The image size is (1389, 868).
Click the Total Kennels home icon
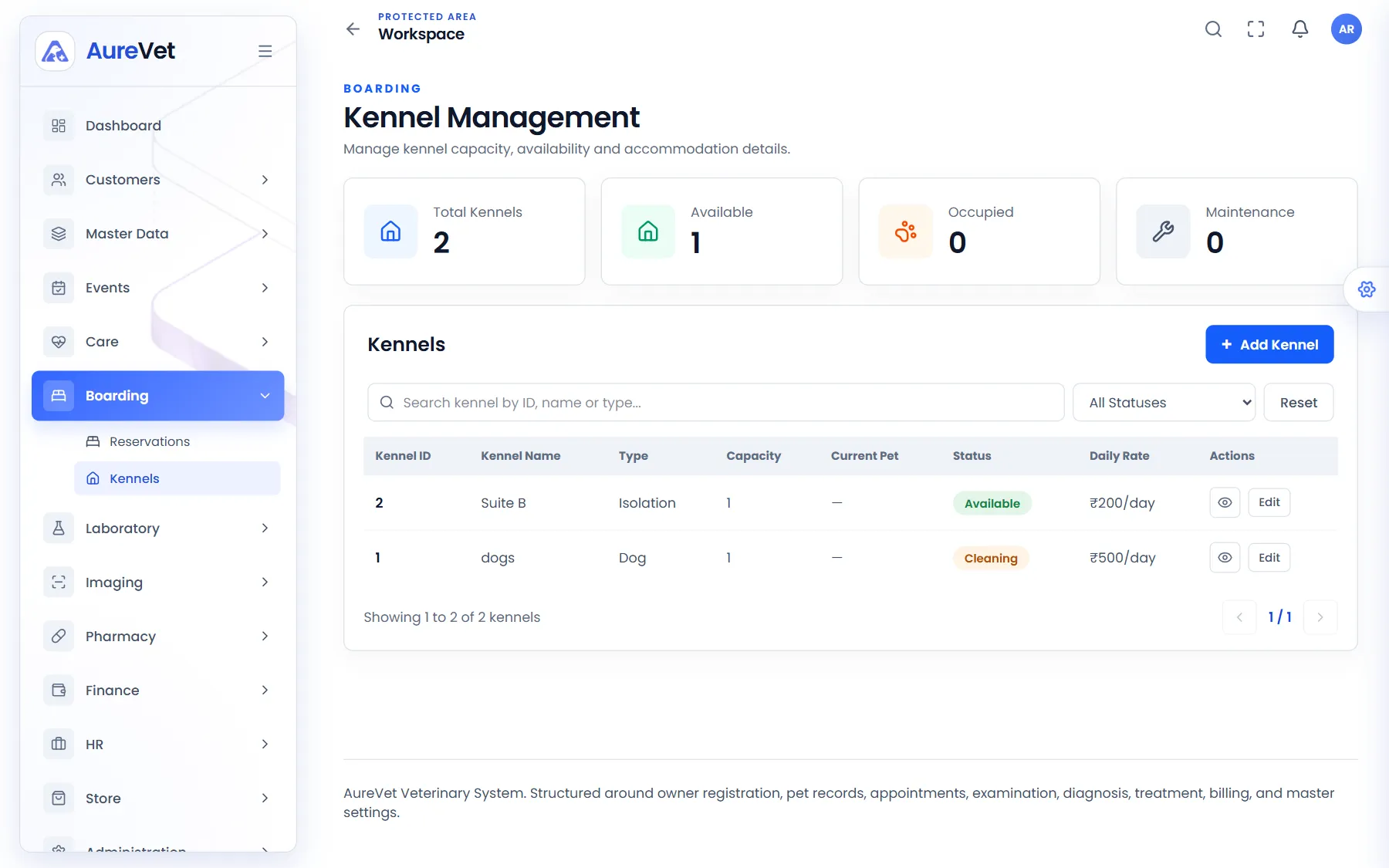pos(390,231)
